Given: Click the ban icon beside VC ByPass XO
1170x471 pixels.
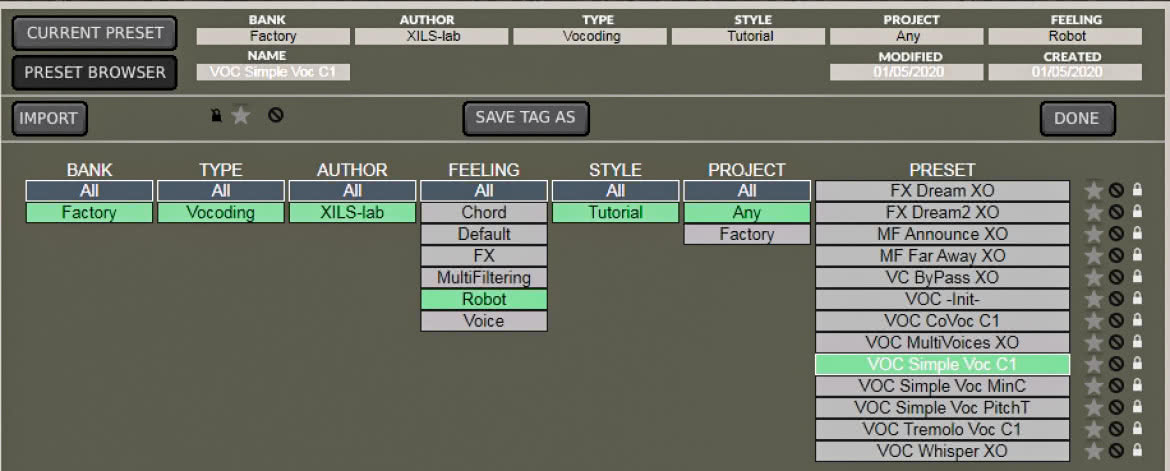Looking at the screenshot, I should coord(1116,277).
